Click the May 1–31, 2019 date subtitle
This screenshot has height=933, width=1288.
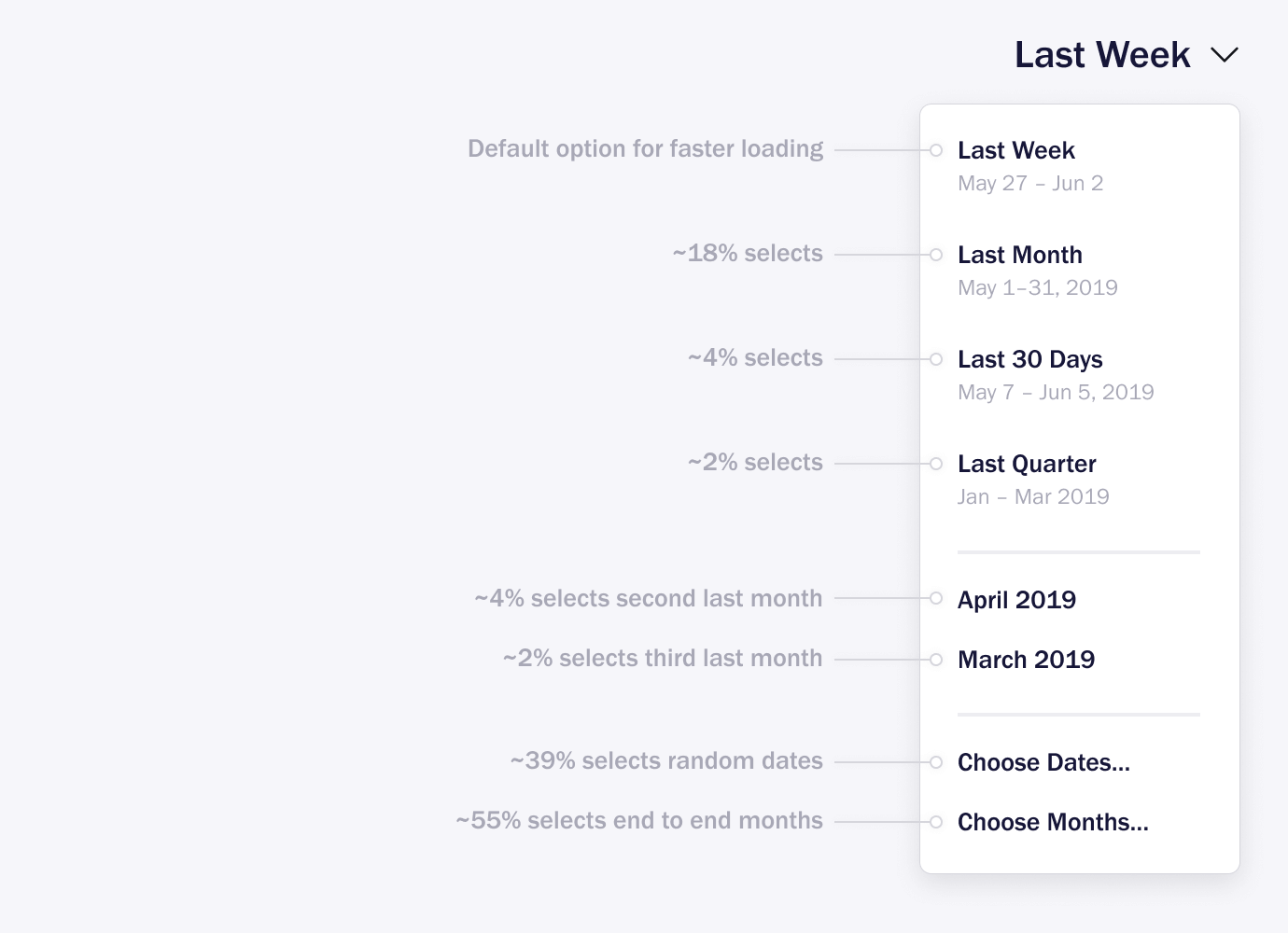(1037, 287)
